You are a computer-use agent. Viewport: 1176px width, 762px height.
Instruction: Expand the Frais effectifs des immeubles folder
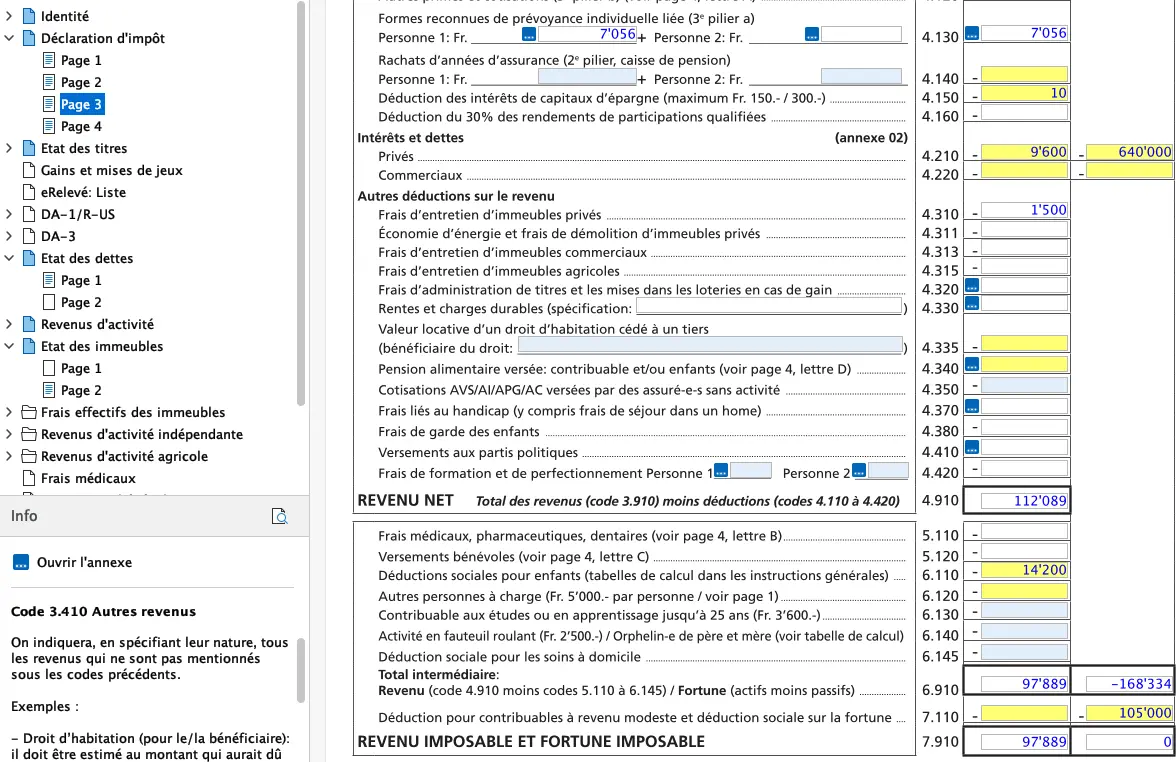(x=10, y=412)
